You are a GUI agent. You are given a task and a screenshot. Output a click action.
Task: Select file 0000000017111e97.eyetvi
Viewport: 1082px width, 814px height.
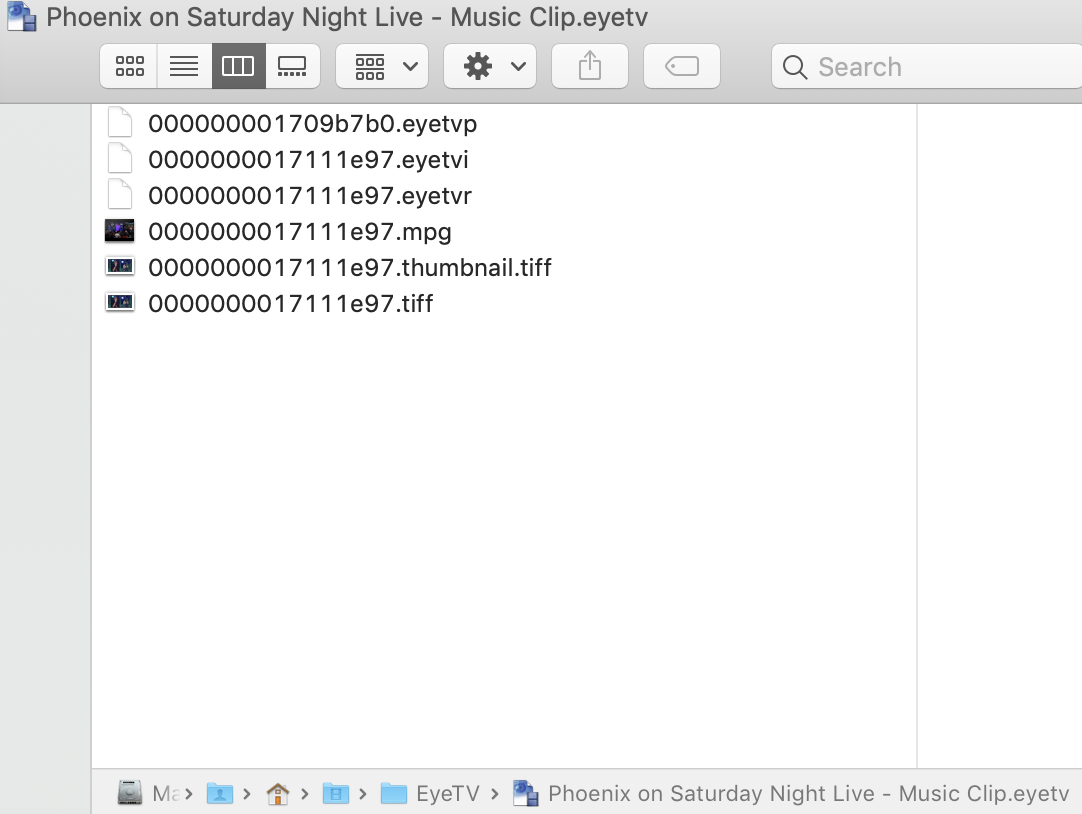point(308,160)
